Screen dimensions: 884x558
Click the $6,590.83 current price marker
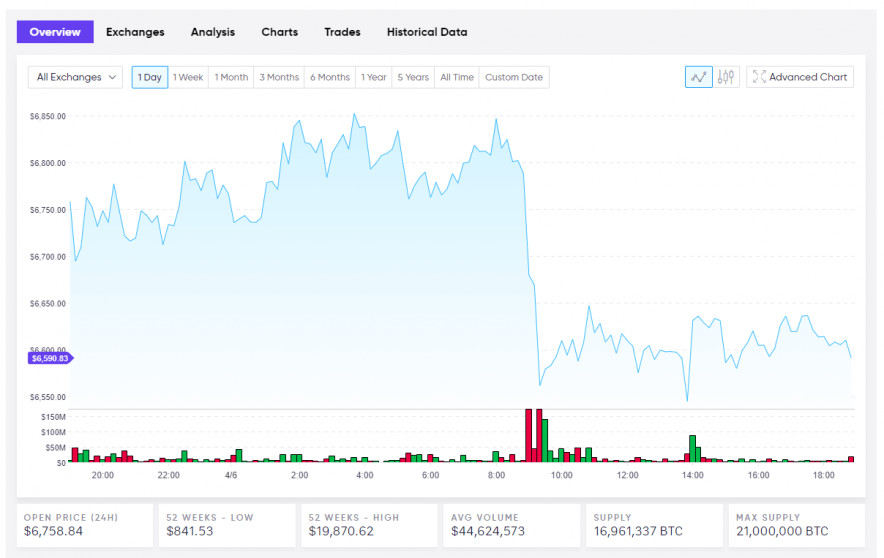[50, 358]
